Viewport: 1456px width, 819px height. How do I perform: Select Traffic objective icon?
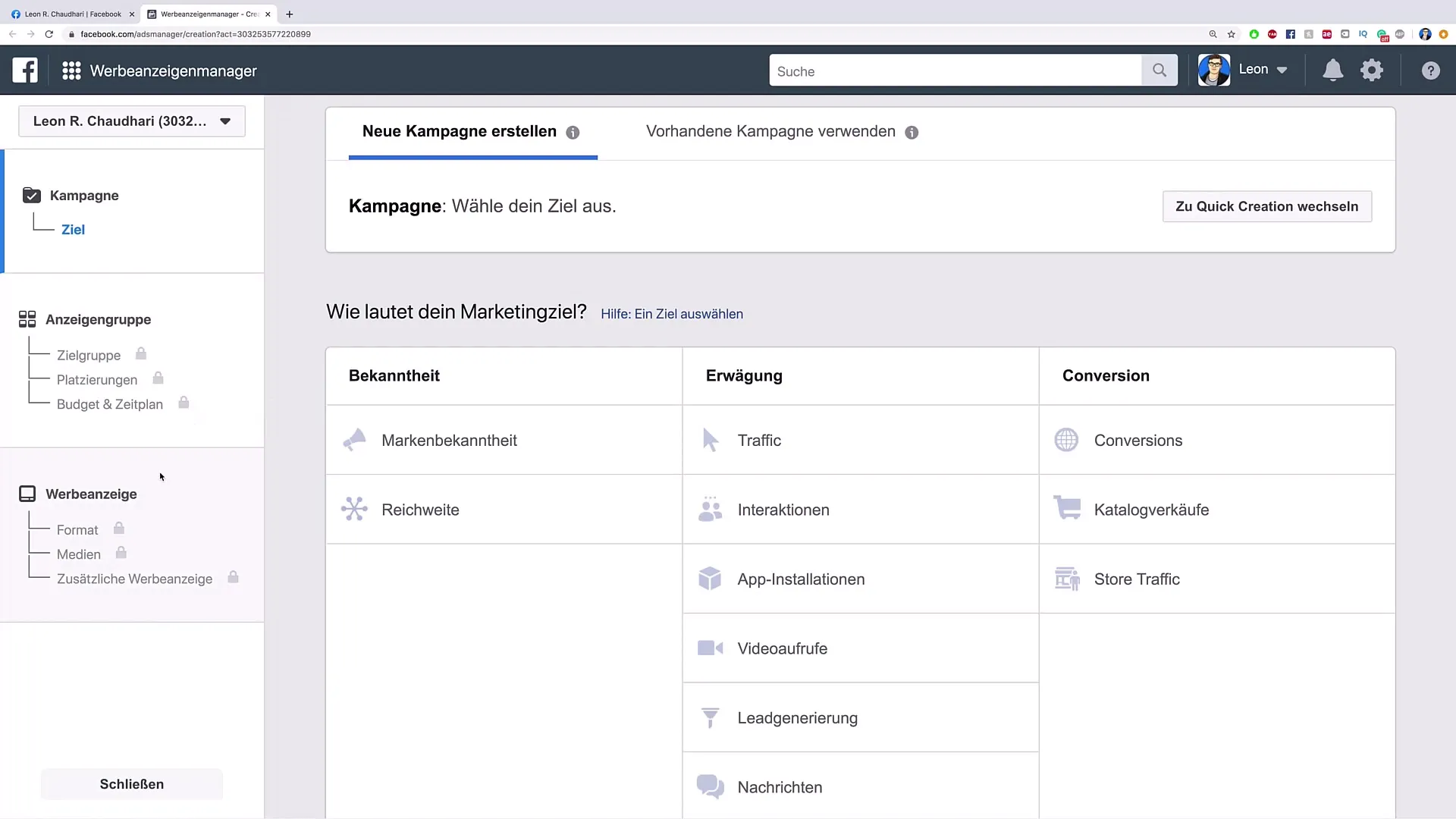(x=711, y=440)
